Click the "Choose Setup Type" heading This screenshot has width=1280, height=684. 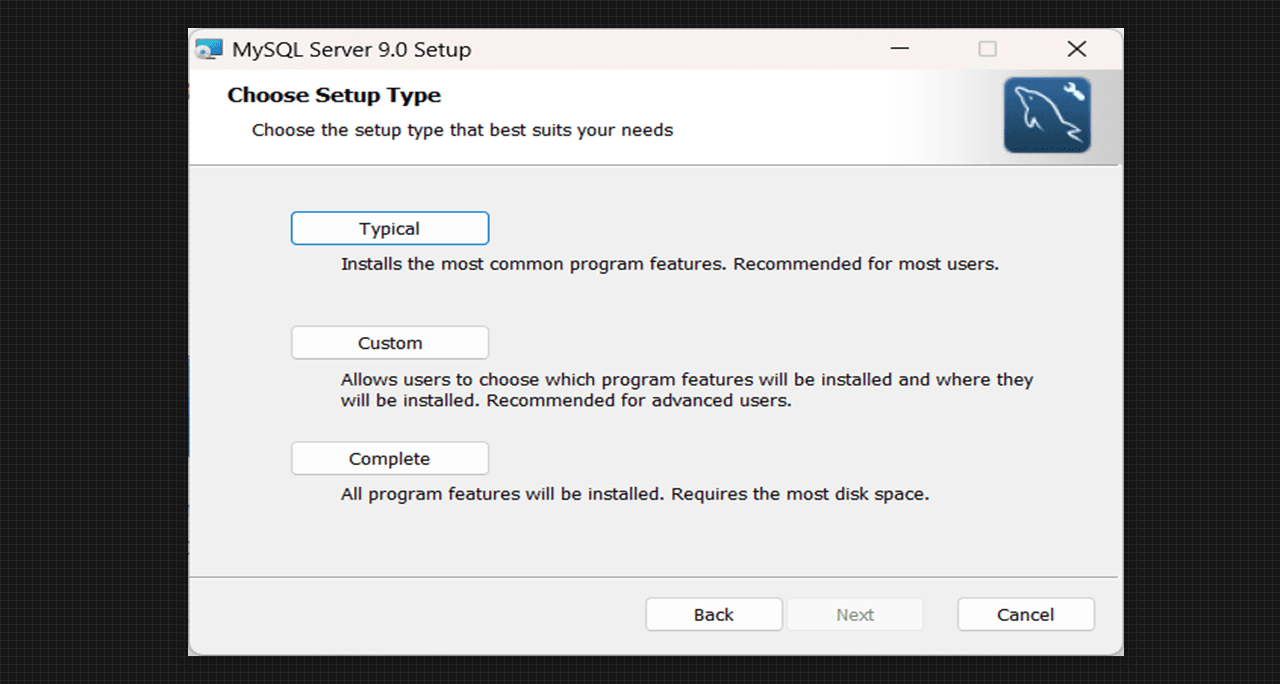pos(334,95)
